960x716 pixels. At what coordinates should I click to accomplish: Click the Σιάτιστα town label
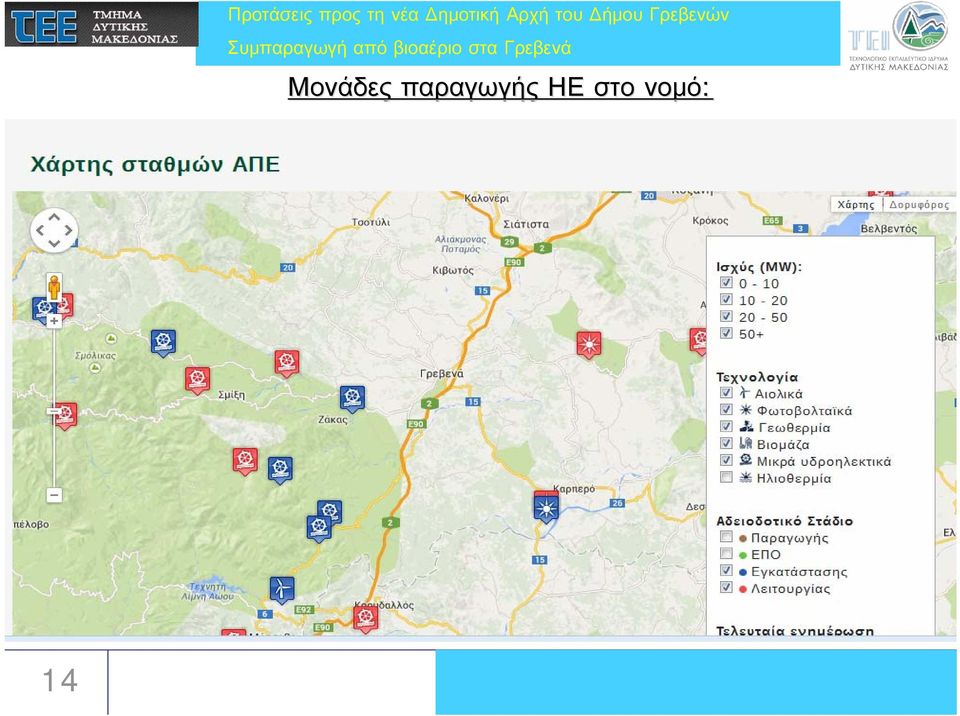point(526,224)
